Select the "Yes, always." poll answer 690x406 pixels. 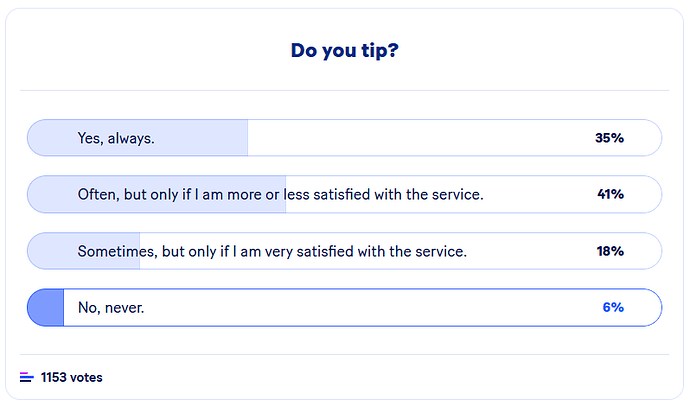pyautogui.click(x=116, y=138)
